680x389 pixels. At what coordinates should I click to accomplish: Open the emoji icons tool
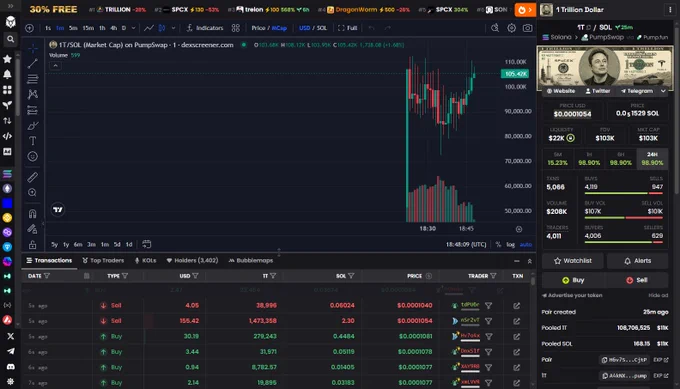(33, 157)
